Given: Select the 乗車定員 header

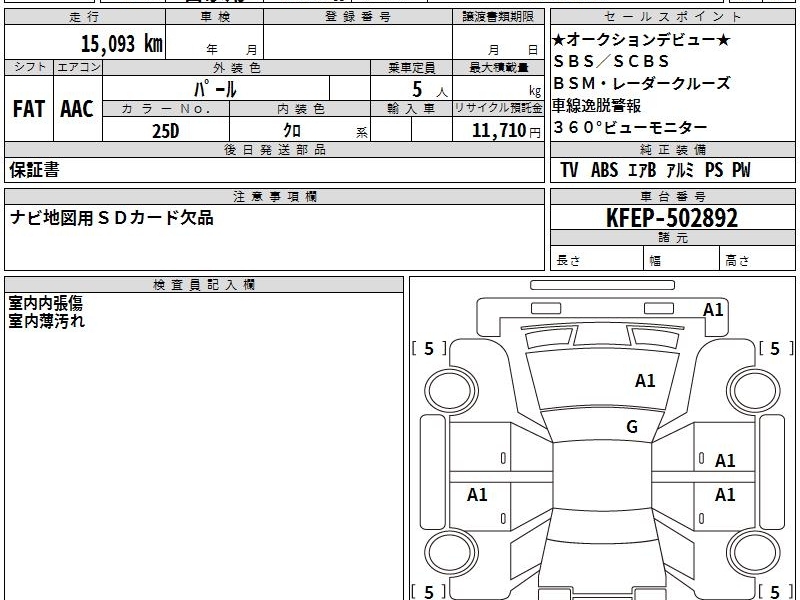Looking at the screenshot, I should pyautogui.click(x=411, y=67).
